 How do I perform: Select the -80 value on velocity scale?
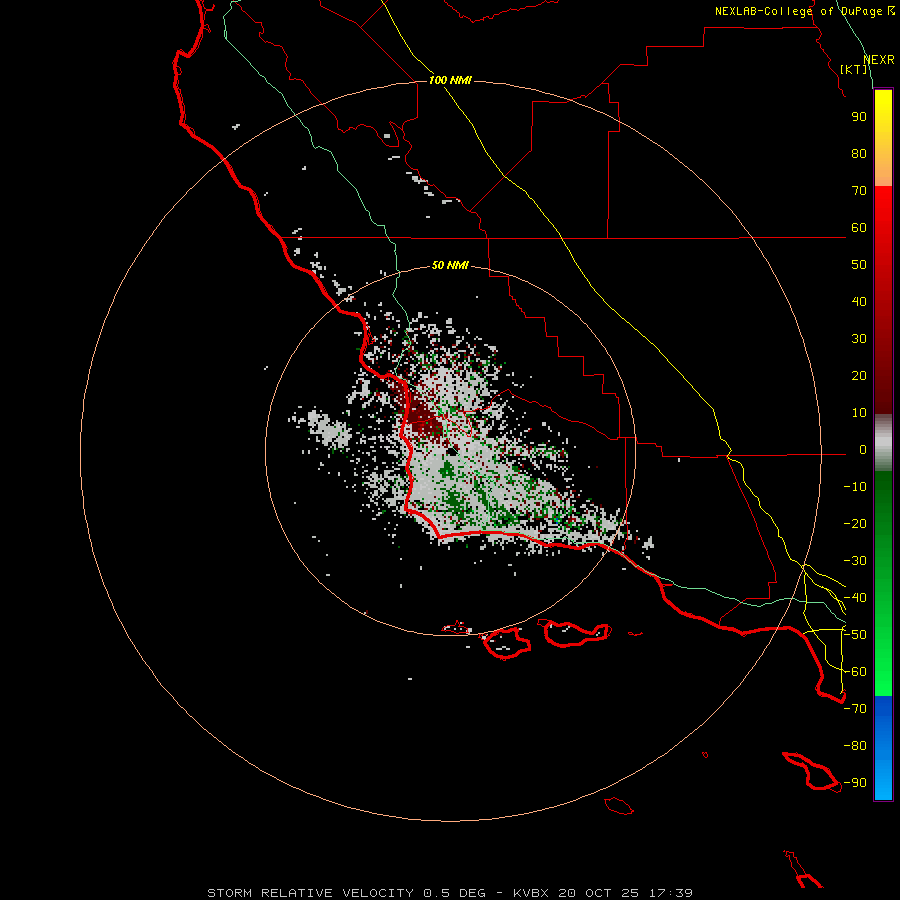855,746
